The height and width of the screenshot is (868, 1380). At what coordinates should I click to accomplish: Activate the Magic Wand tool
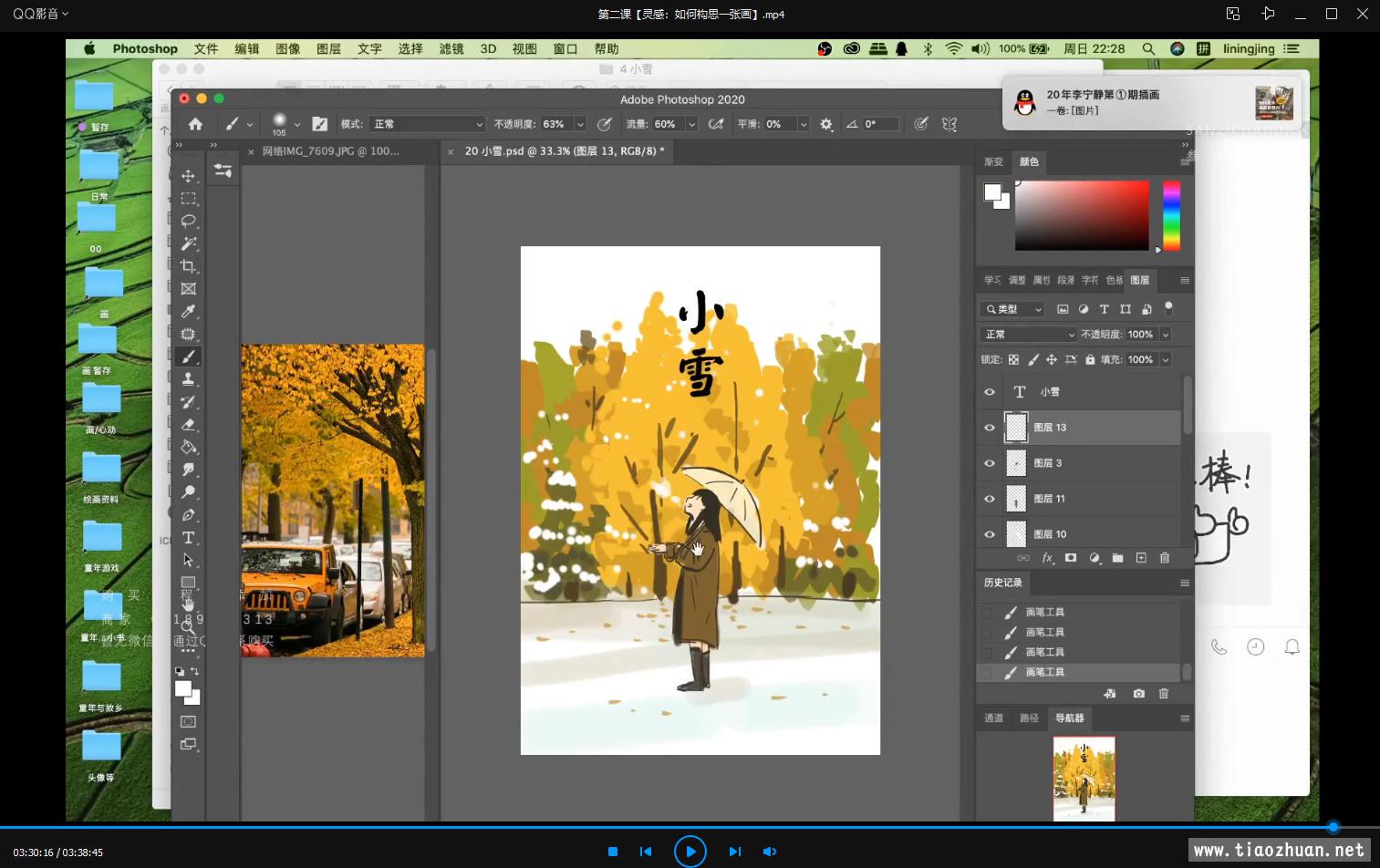coord(188,243)
